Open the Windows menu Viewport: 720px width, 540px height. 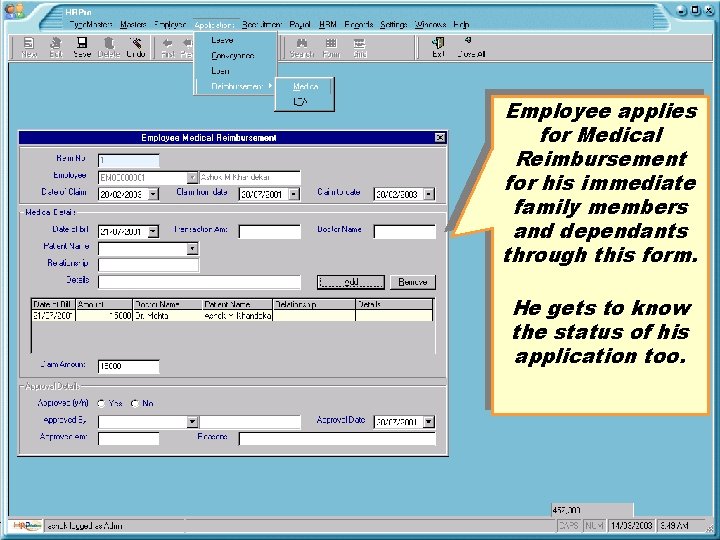point(430,24)
